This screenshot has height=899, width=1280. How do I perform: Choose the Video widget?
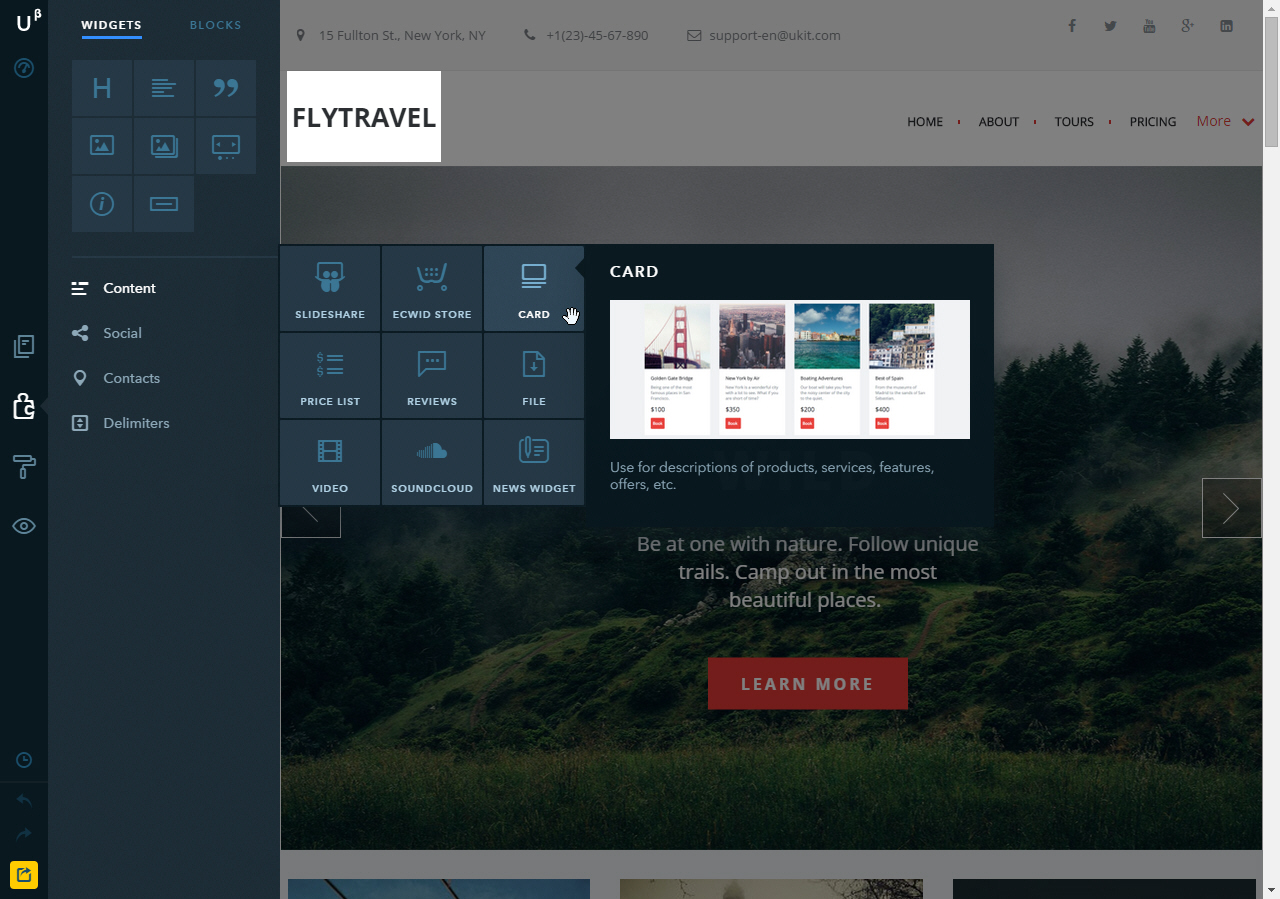(x=330, y=462)
